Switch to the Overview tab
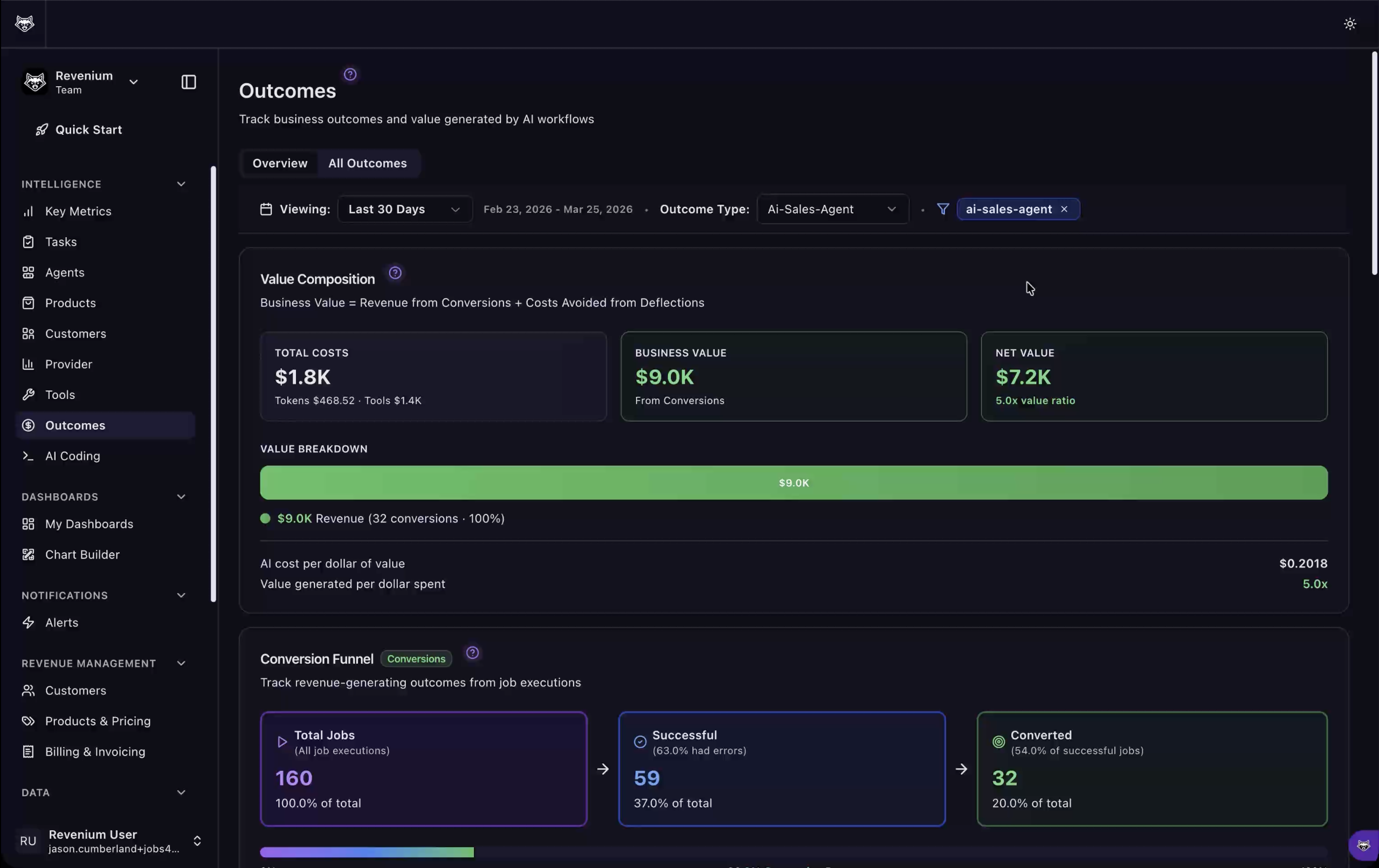Viewport: 1379px width, 868px height. click(279, 163)
